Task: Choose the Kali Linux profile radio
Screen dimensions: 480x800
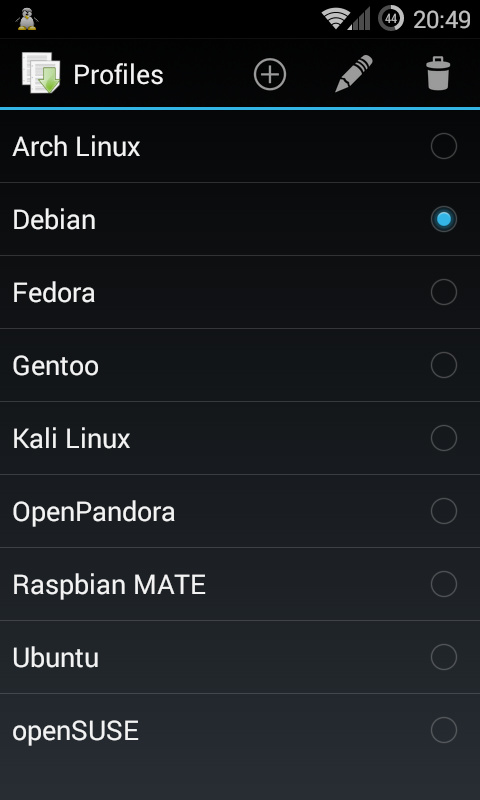Action: coord(444,438)
